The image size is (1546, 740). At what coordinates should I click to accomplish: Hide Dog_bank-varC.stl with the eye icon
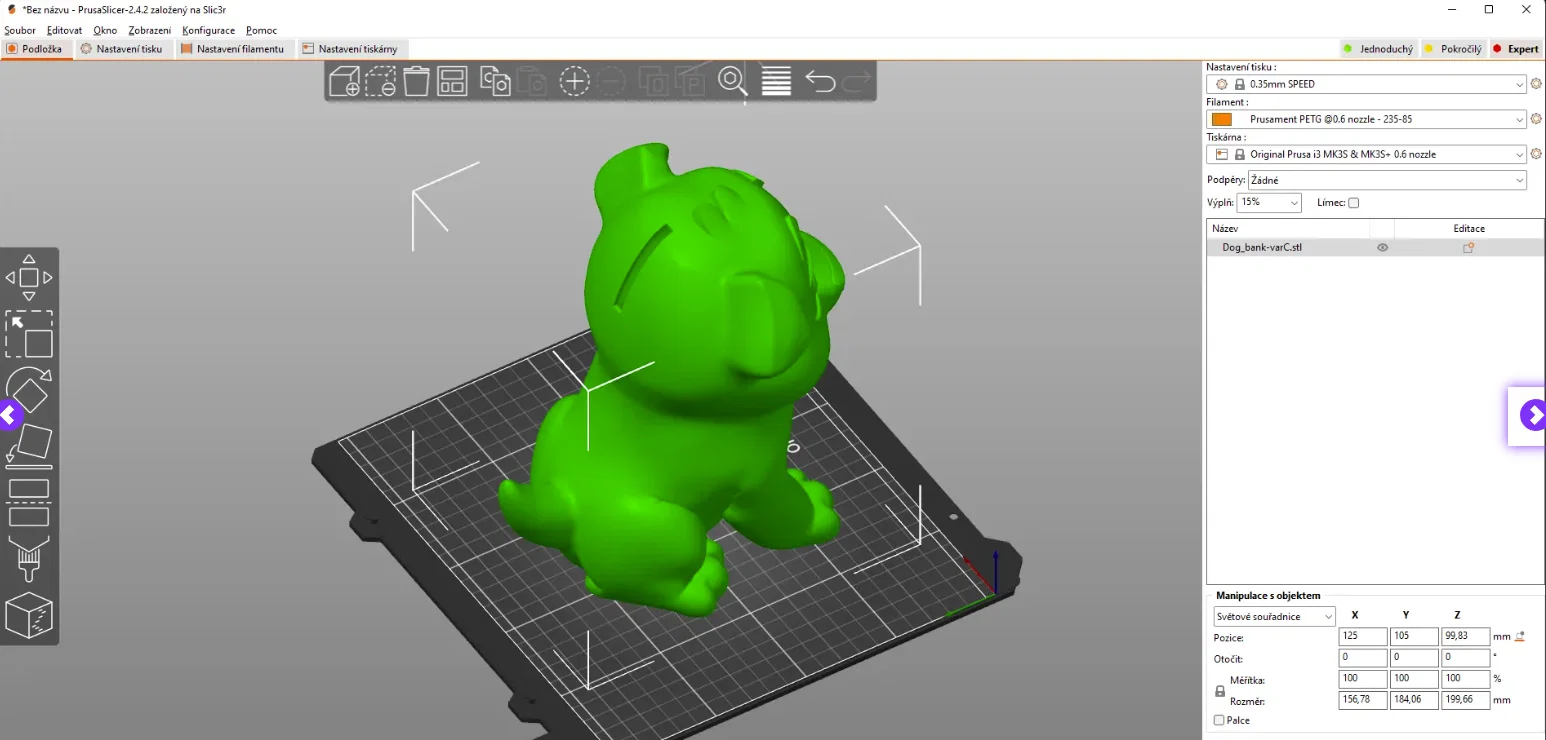[1382, 247]
